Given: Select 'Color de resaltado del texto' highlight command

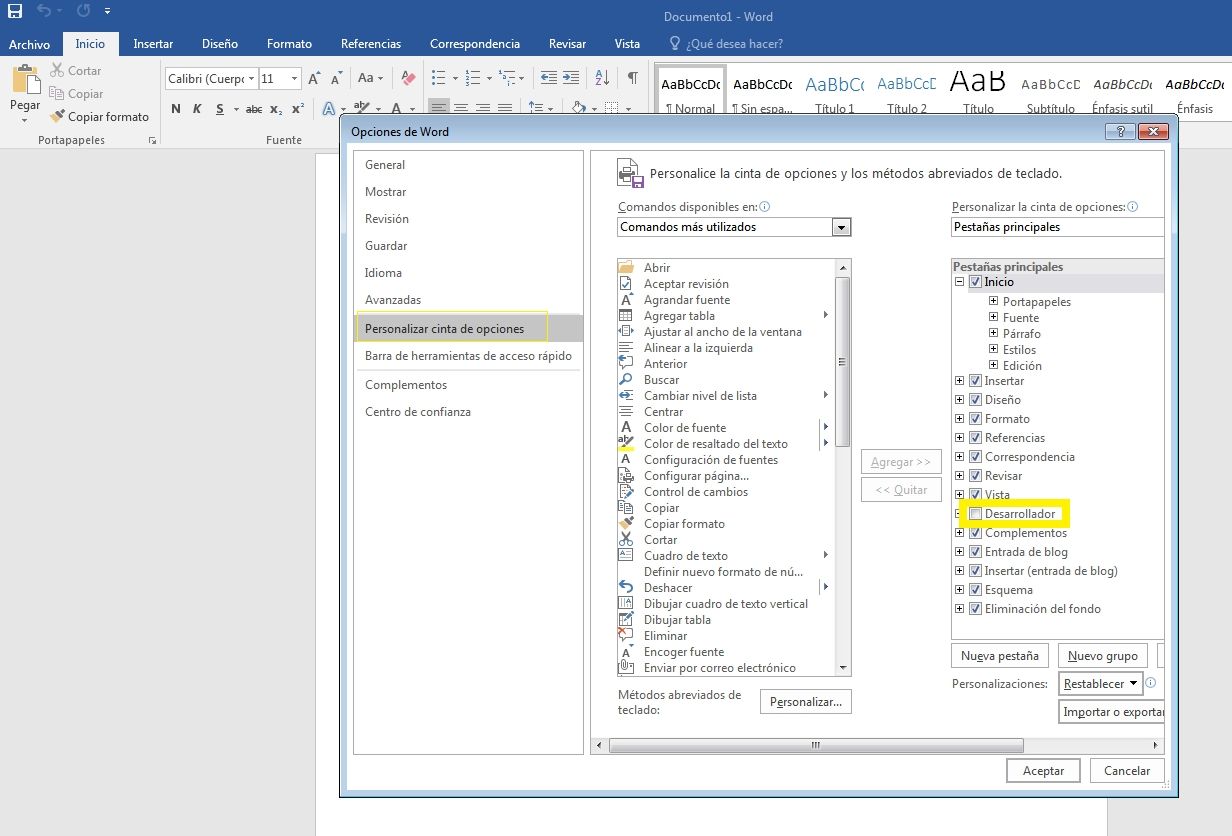Looking at the screenshot, I should (715, 444).
